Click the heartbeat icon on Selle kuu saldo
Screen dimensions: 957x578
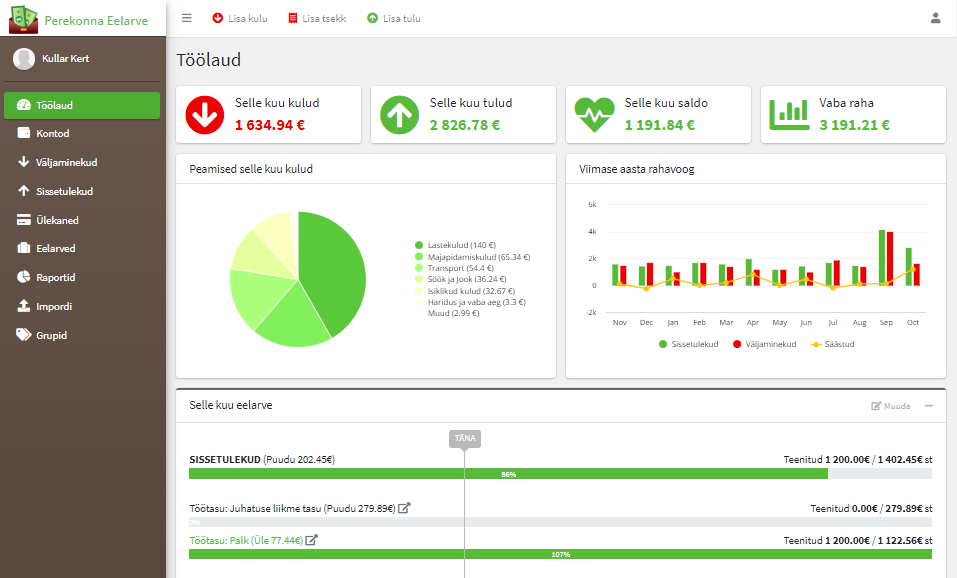click(594, 115)
